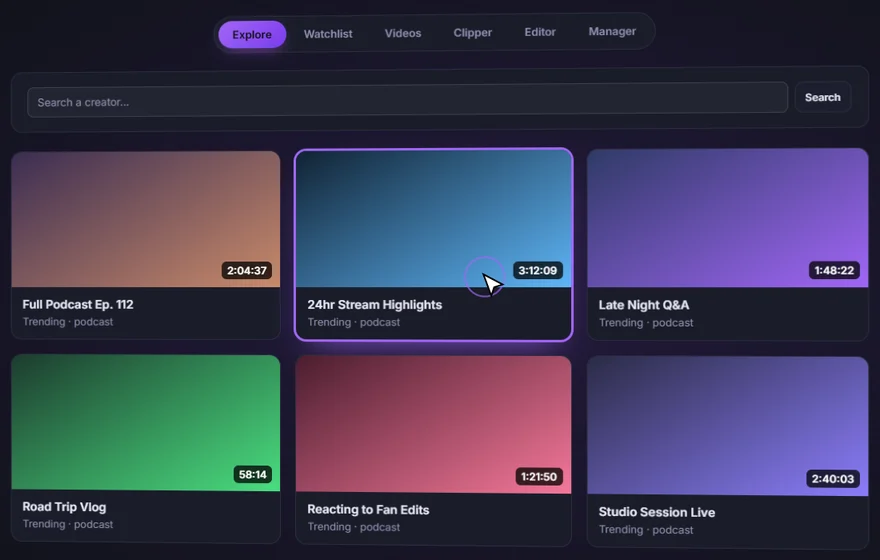Open the Full Podcast Ep. 112 thumbnail
880x560 pixels.
point(146,219)
